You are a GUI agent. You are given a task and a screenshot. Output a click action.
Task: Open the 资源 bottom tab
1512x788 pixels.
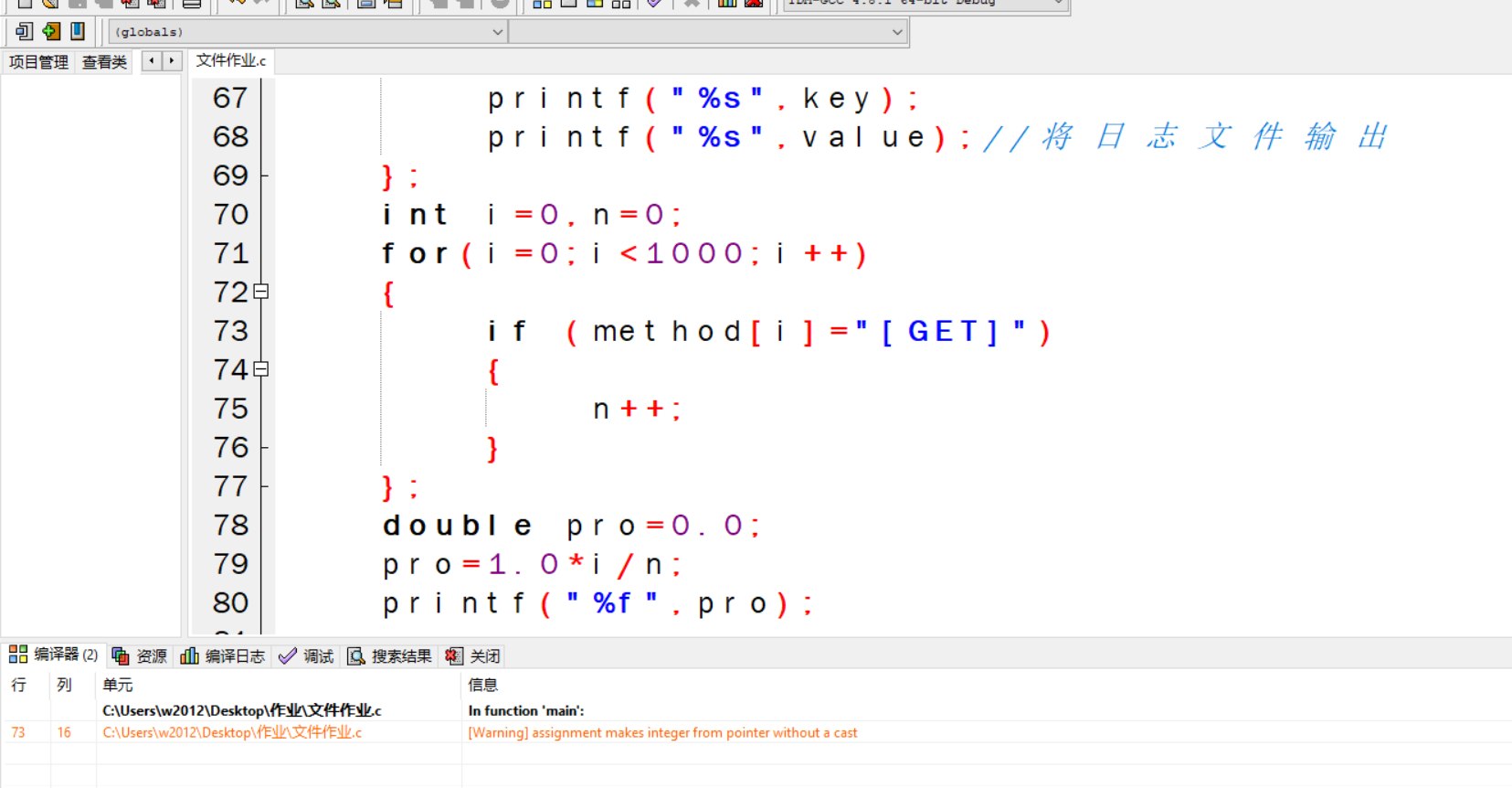tap(140, 655)
